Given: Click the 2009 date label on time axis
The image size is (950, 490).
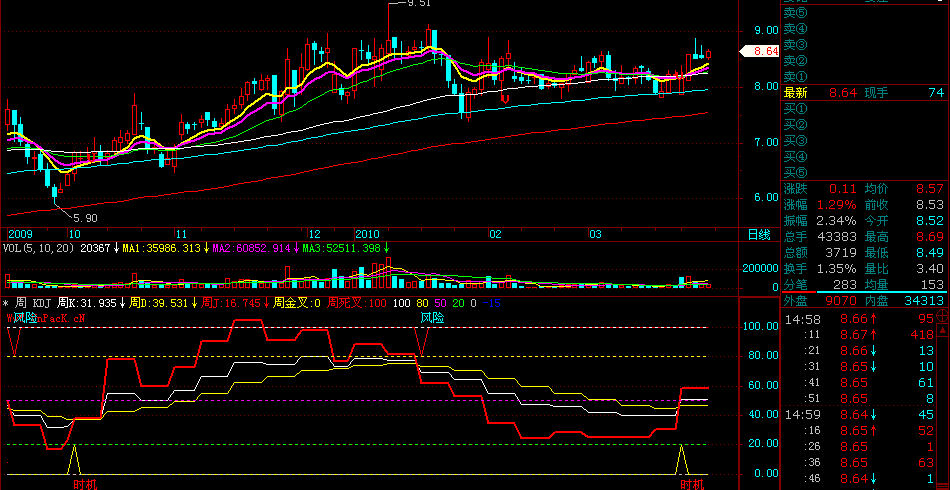Looking at the screenshot, I should coord(20,234).
